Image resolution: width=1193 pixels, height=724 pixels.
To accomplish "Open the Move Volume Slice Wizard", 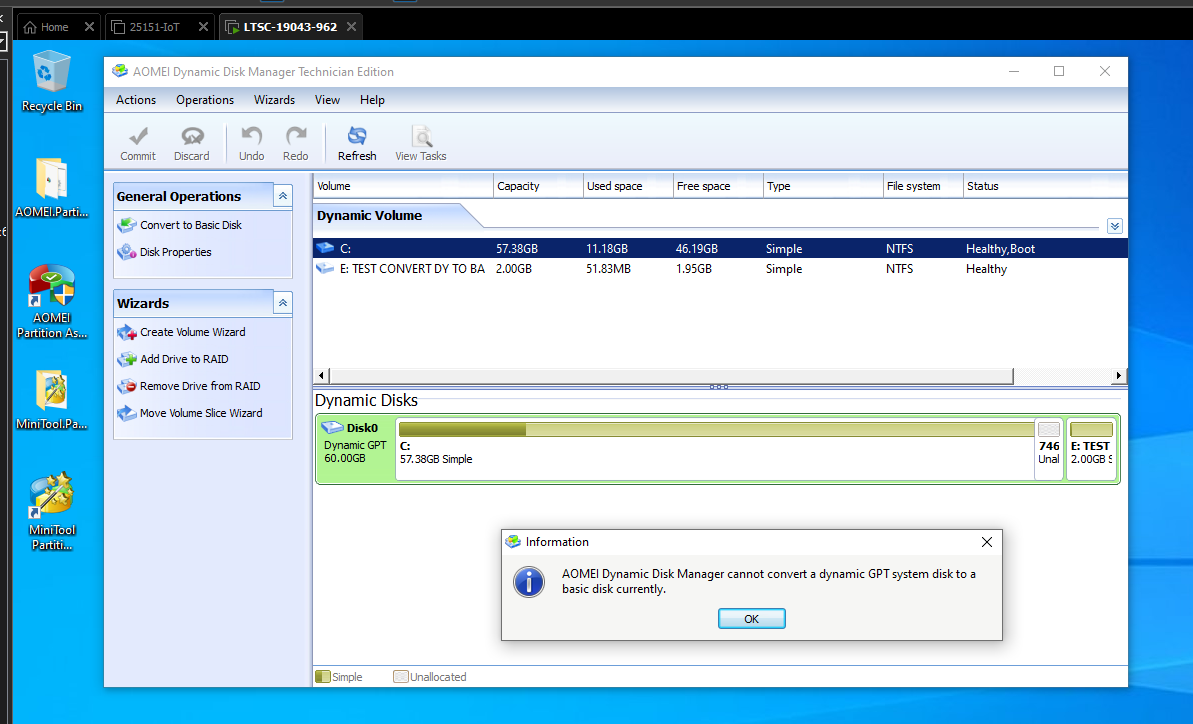I will click(189, 413).
